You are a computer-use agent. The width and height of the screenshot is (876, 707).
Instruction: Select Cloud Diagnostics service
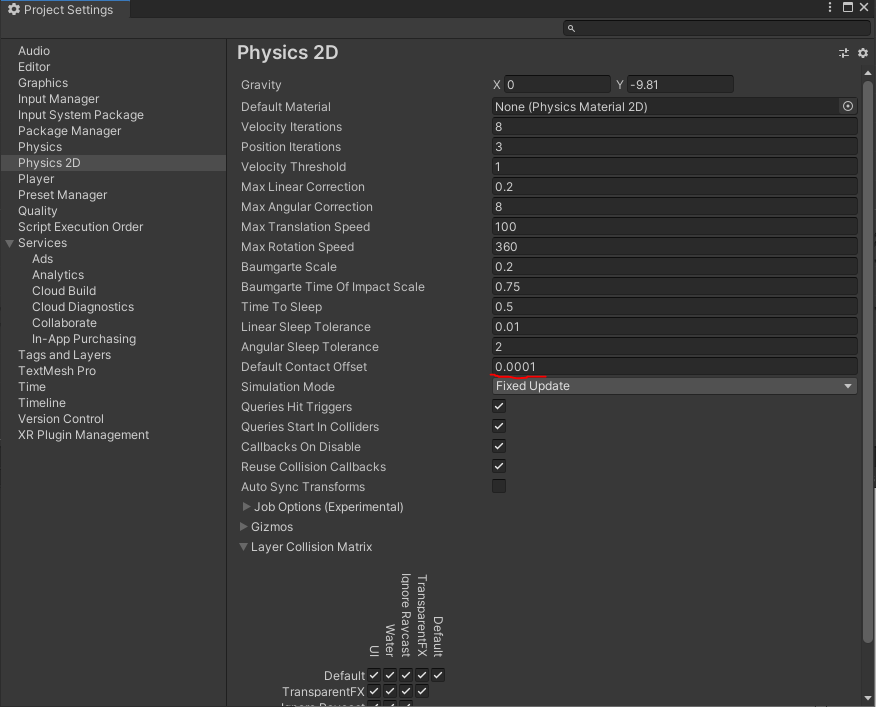point(83,307)
